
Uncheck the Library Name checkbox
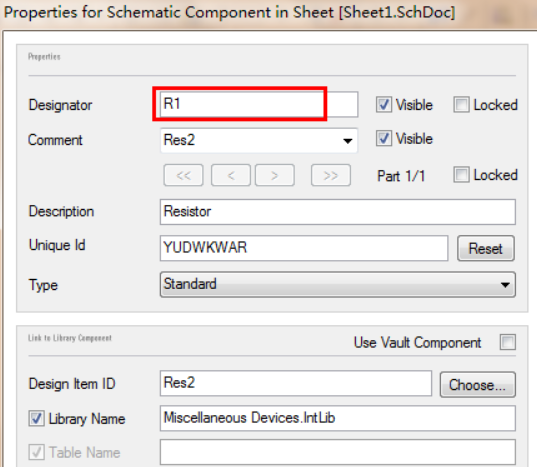pos(36,418)
